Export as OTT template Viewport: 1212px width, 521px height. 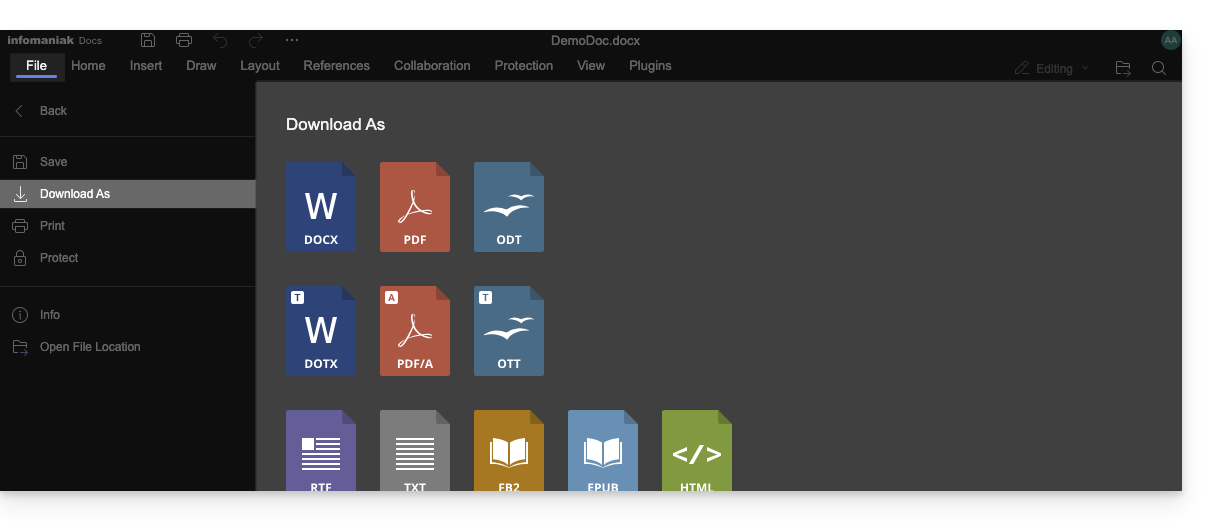pos(508,331)
